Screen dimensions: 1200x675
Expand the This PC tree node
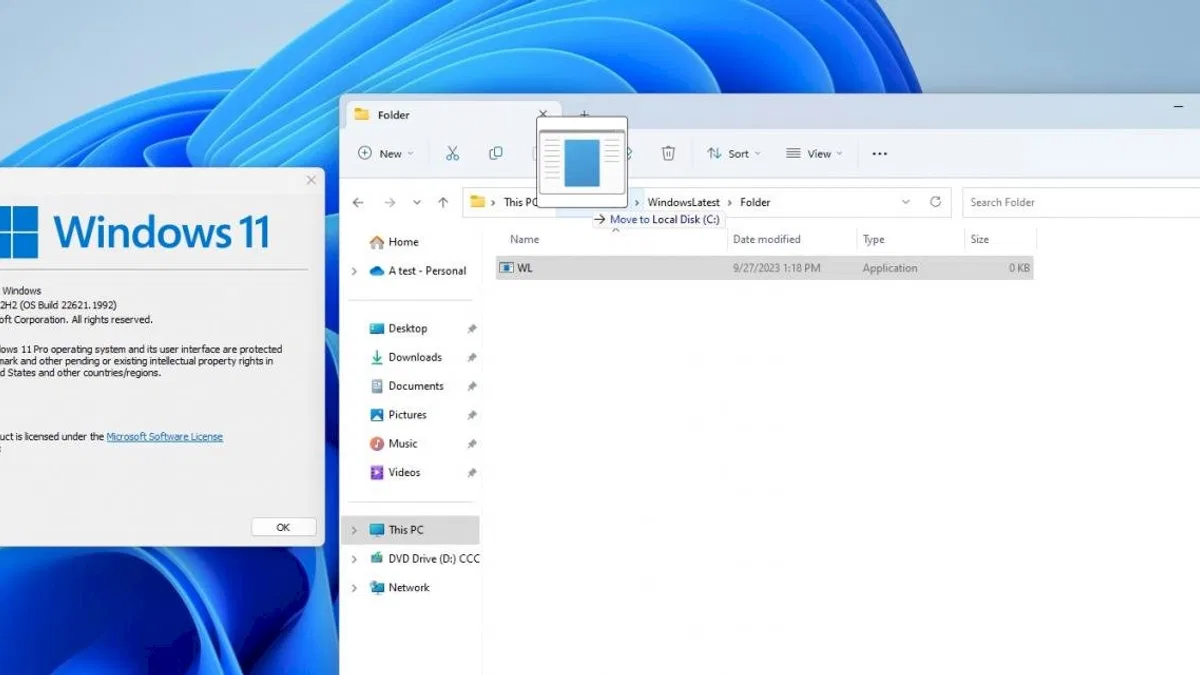(354, 530)
